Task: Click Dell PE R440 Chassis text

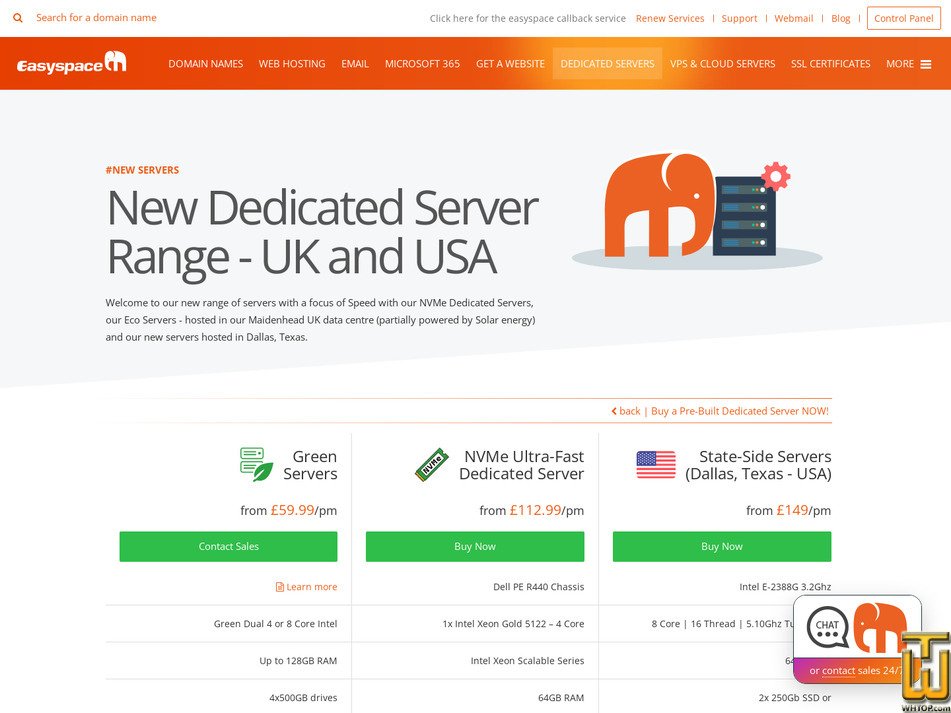Action: click(x=539, y=587)
